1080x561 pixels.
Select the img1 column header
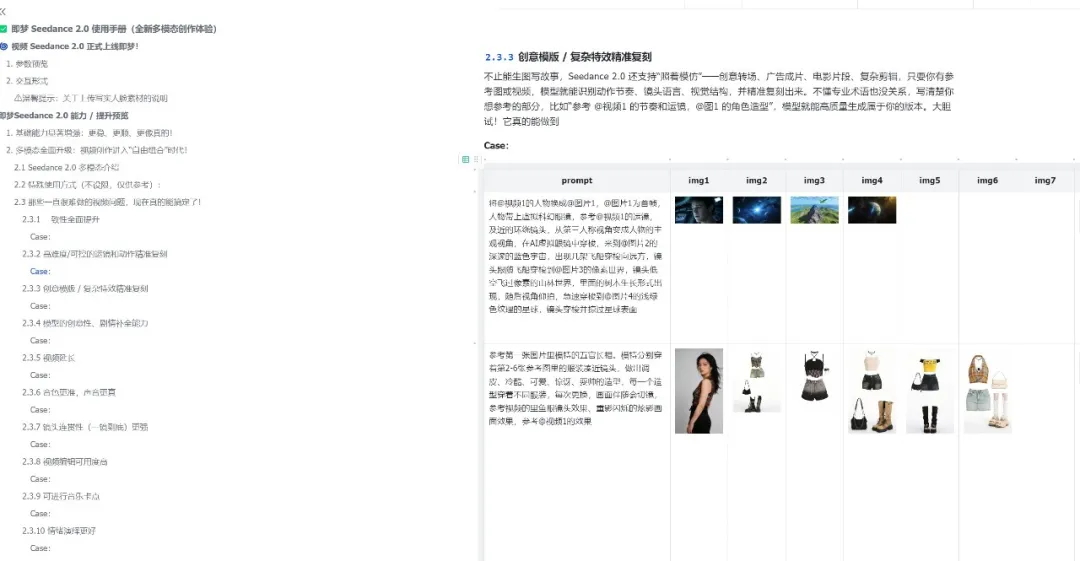[698, 181]
